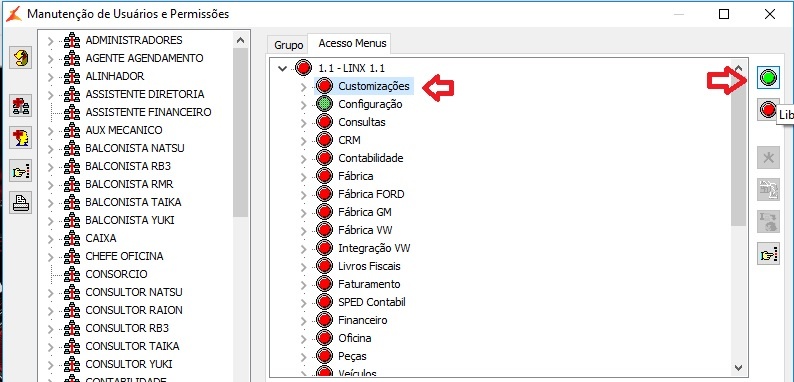This screenshot has width=794, height=382.
Task: Click the menu tree's vertical scrollbar thumb
Action: point(738,149)
